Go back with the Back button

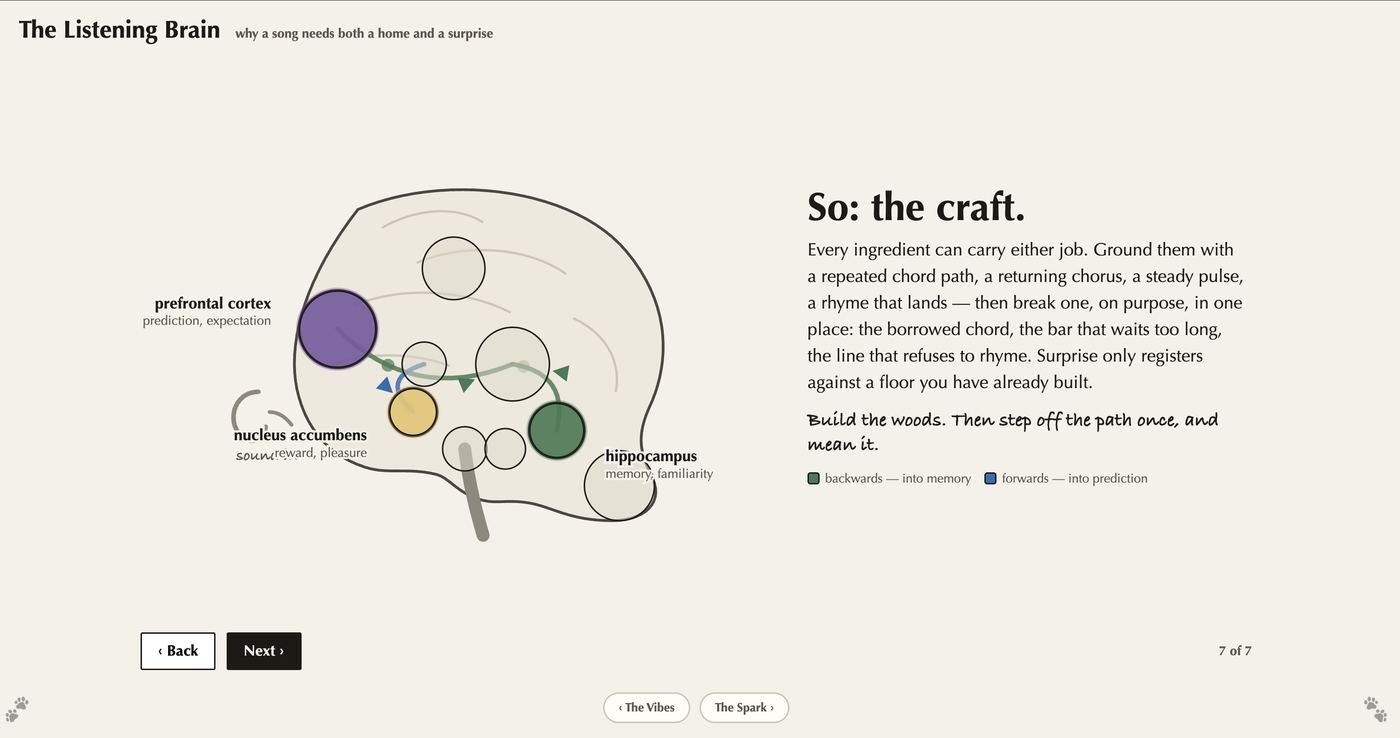(178, 651)
